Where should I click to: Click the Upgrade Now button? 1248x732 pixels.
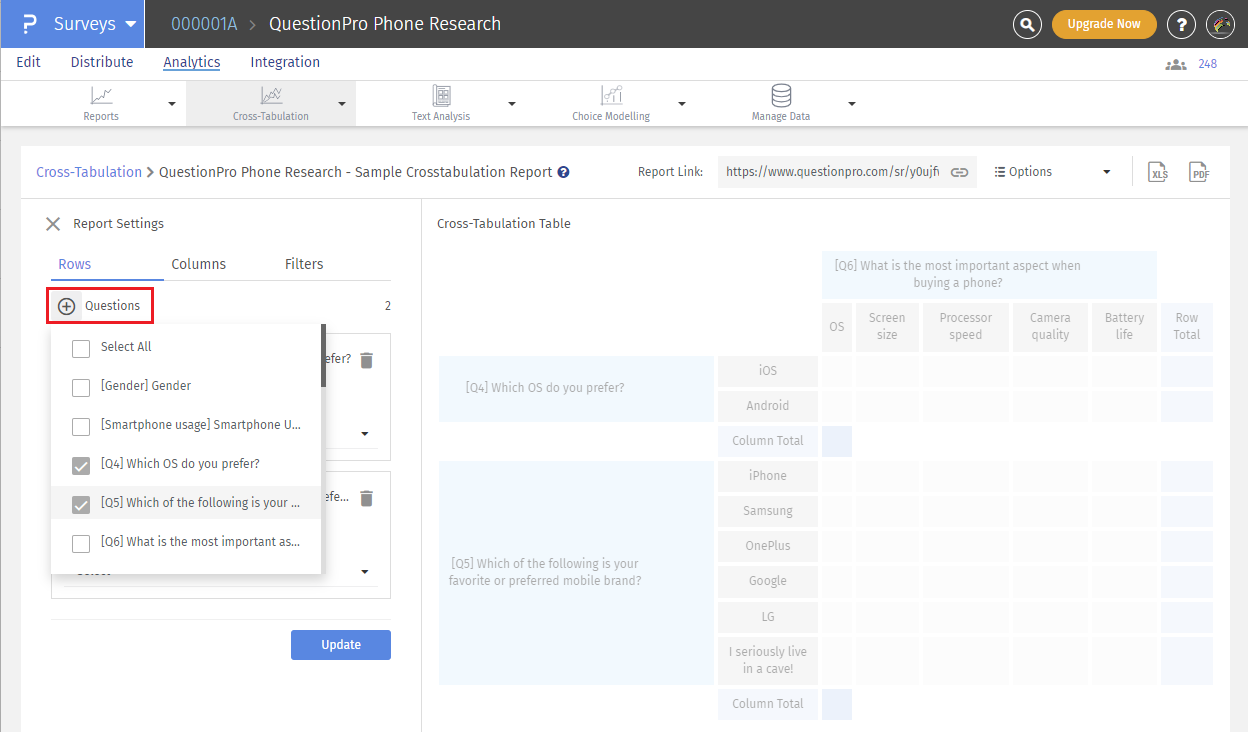(1103, 24)
